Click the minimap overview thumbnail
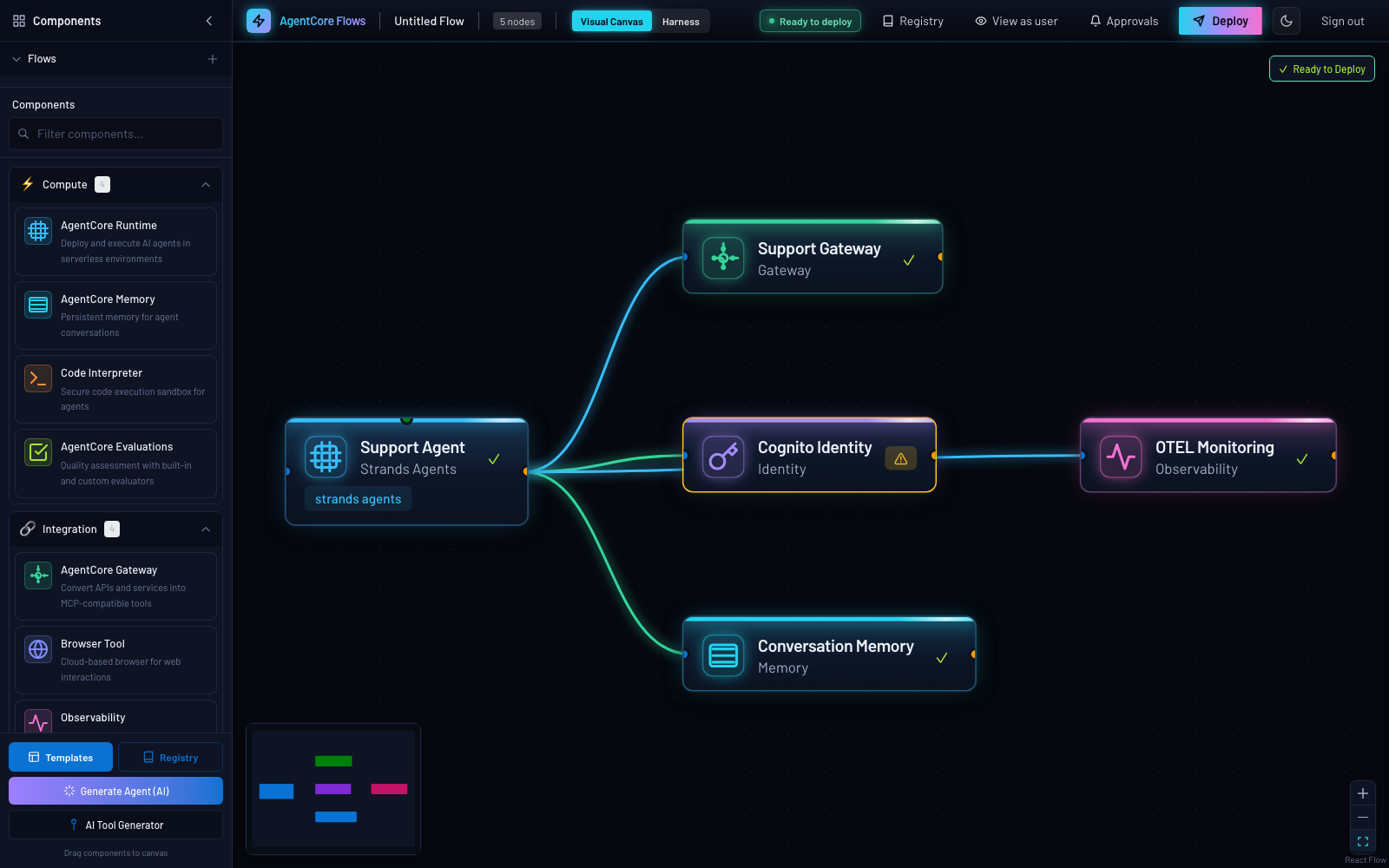The image size is (1389, 868). (x=333, y=789)
